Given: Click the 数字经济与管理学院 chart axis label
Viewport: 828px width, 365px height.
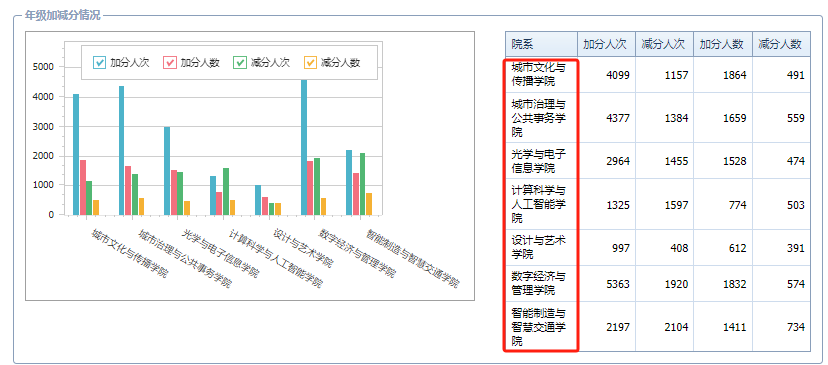Looking at the screenshot, I should (x=357, y=254).
